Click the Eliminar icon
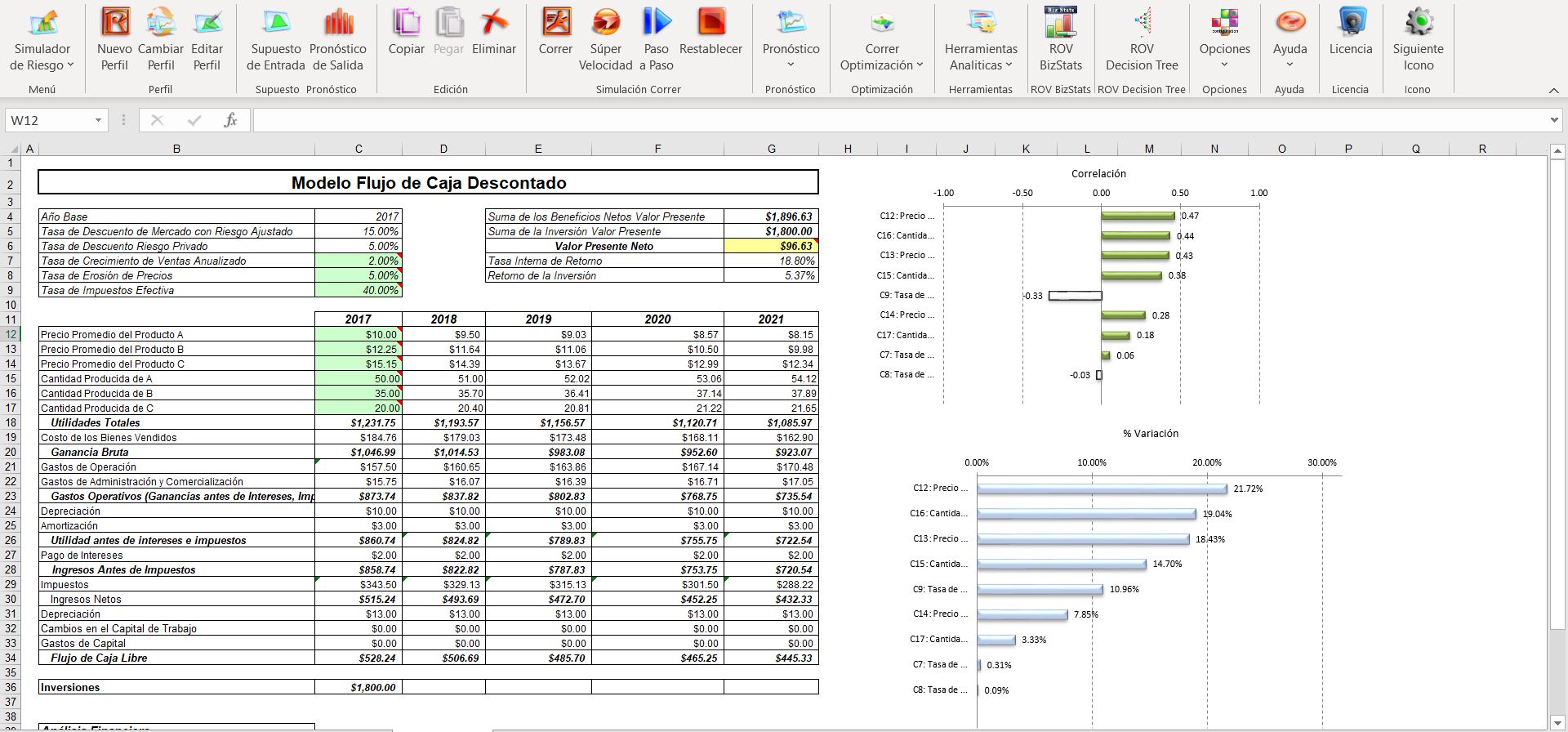Screen dimensions: 1568x732 494,33
